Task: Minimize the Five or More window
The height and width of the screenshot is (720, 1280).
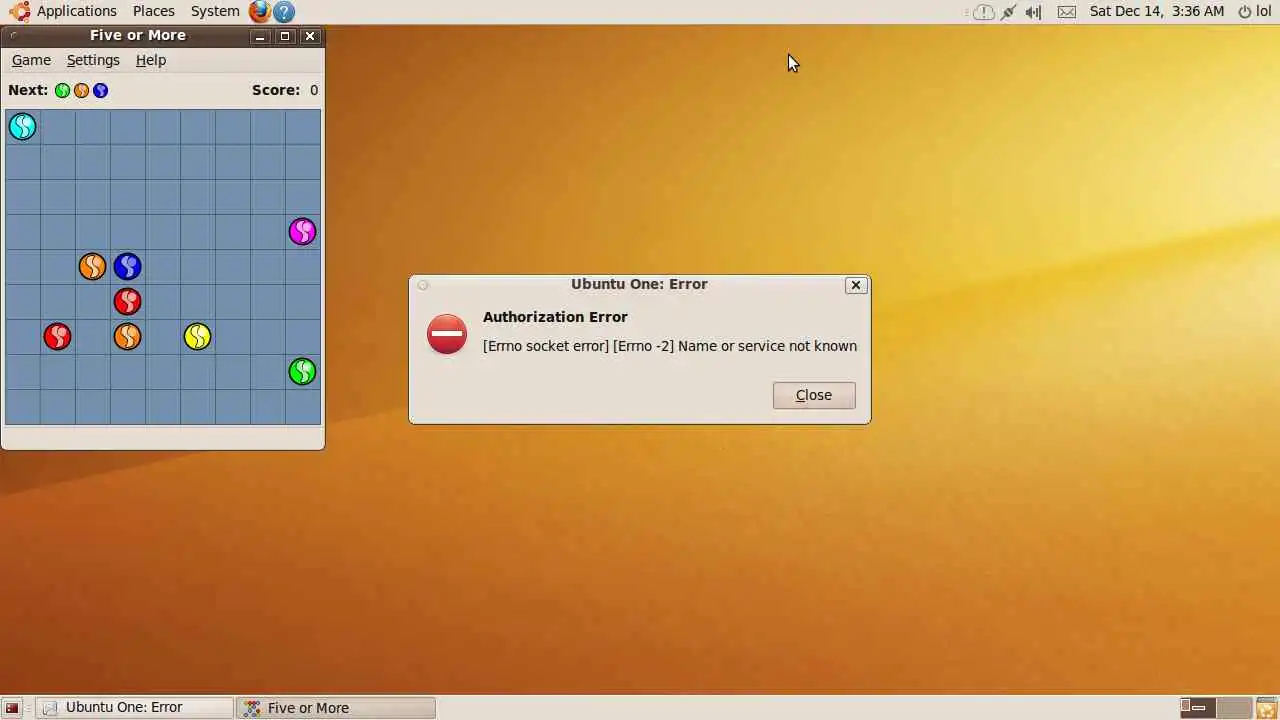Action: pos(260,36)
